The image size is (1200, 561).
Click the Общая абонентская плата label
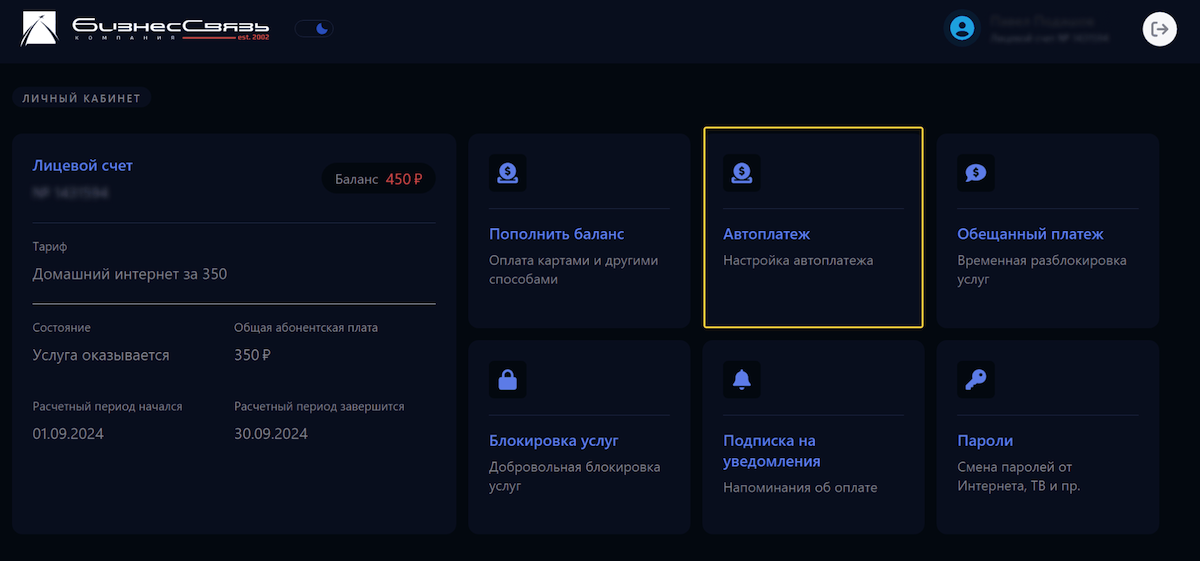(x=306, y=327)
